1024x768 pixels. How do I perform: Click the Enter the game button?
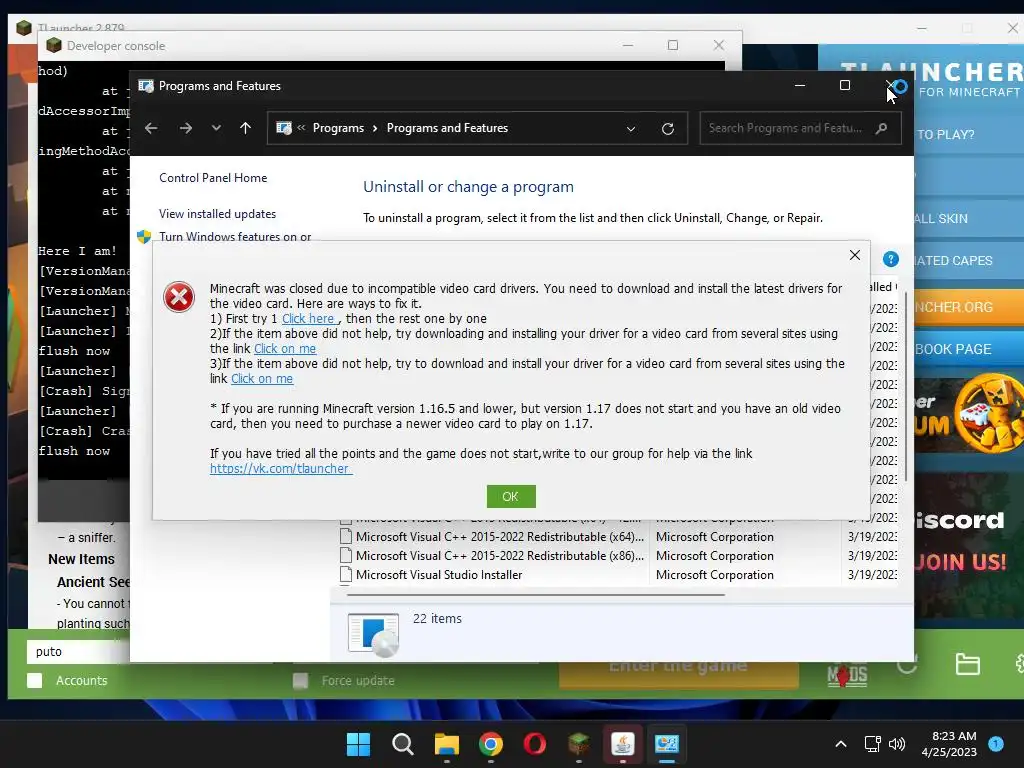(679, 673)
